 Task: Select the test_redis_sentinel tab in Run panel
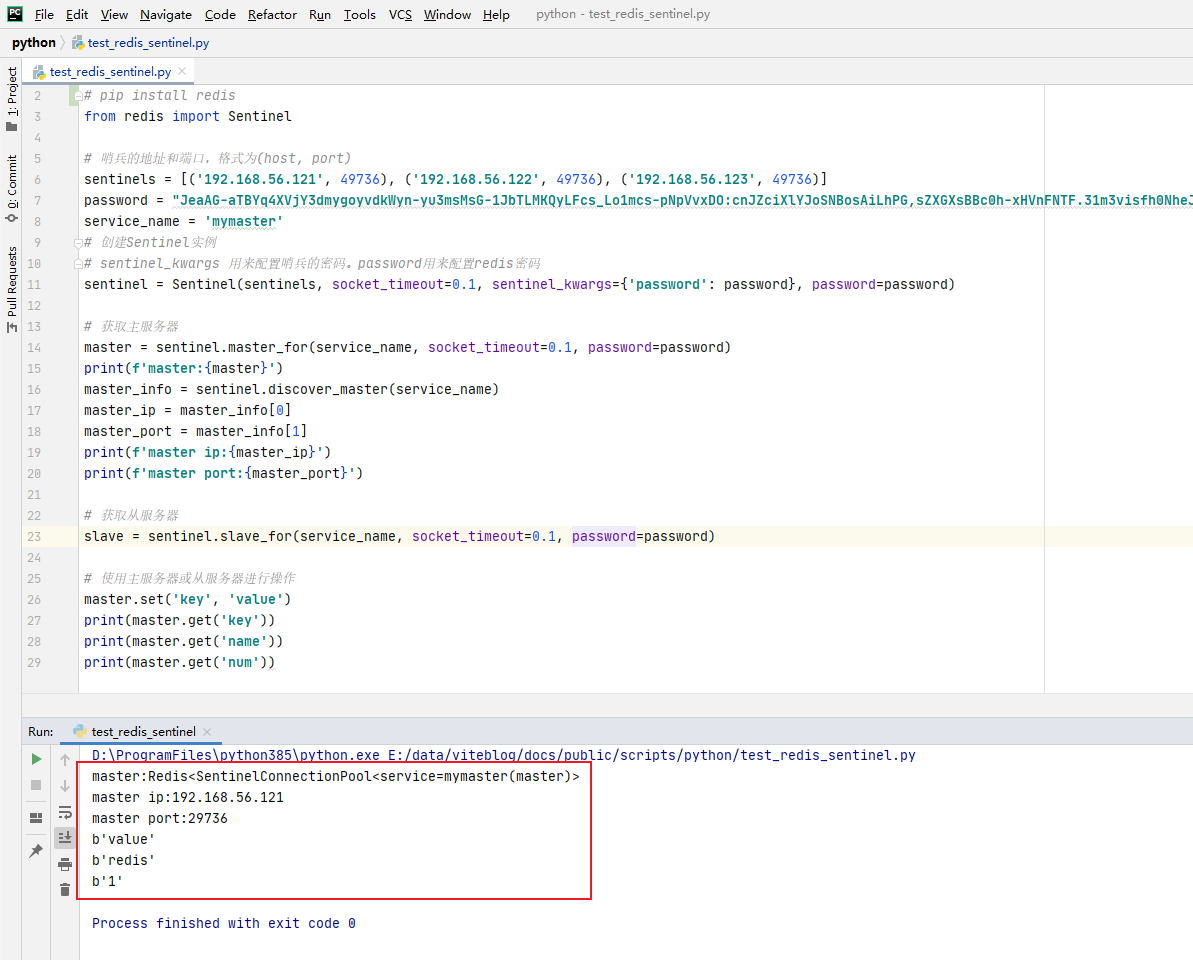click(x=144, y=732)
